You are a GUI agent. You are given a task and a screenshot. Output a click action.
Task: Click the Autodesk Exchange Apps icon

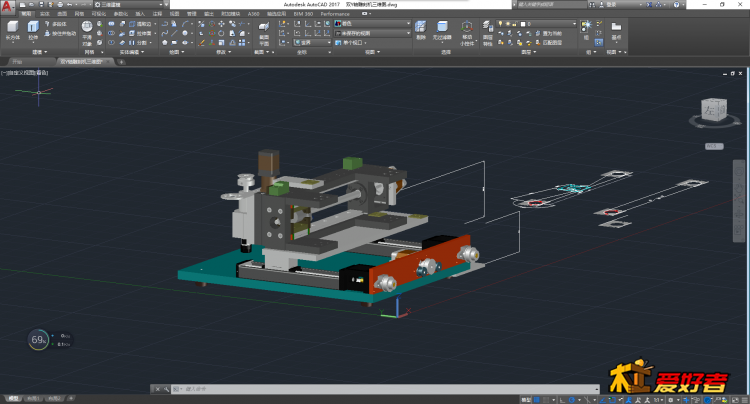[x=650, y=5]
